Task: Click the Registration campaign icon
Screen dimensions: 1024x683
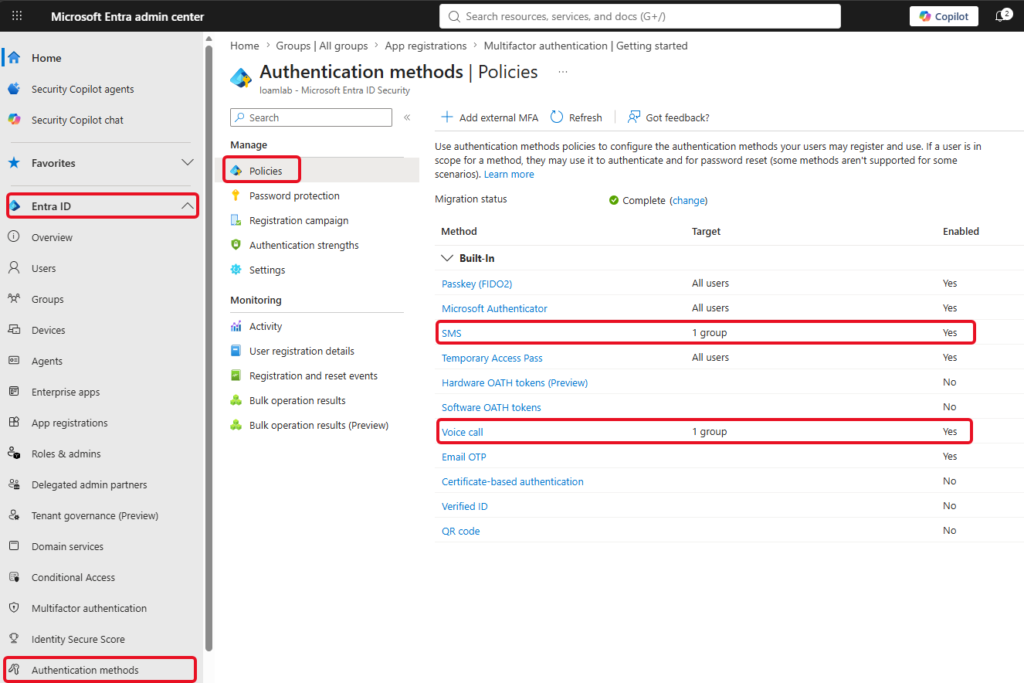Action: point(236,220)
